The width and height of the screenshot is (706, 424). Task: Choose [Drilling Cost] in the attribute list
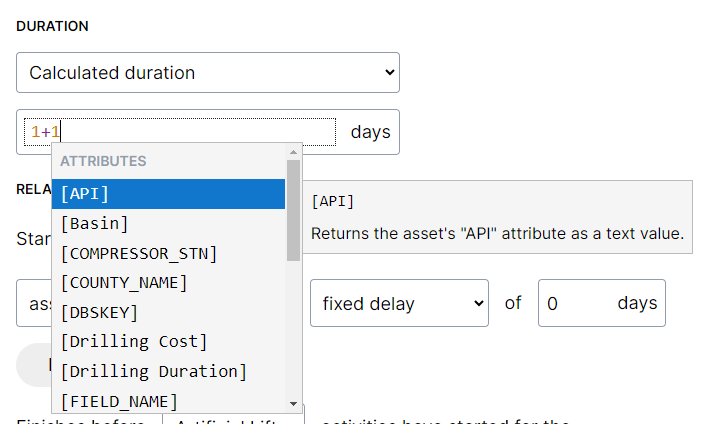[x=168, y=342]
